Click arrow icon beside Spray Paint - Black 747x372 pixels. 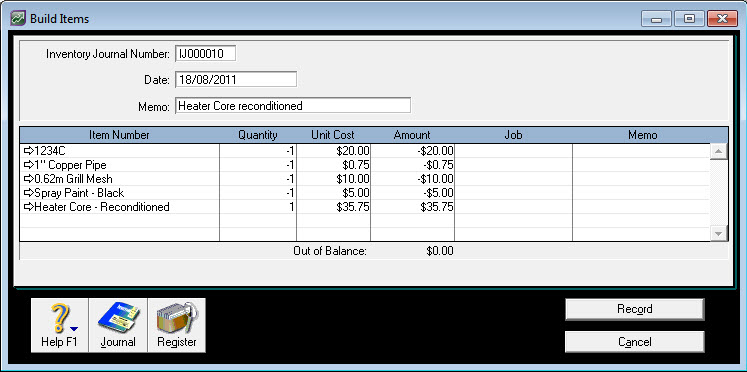pos(29,193)
